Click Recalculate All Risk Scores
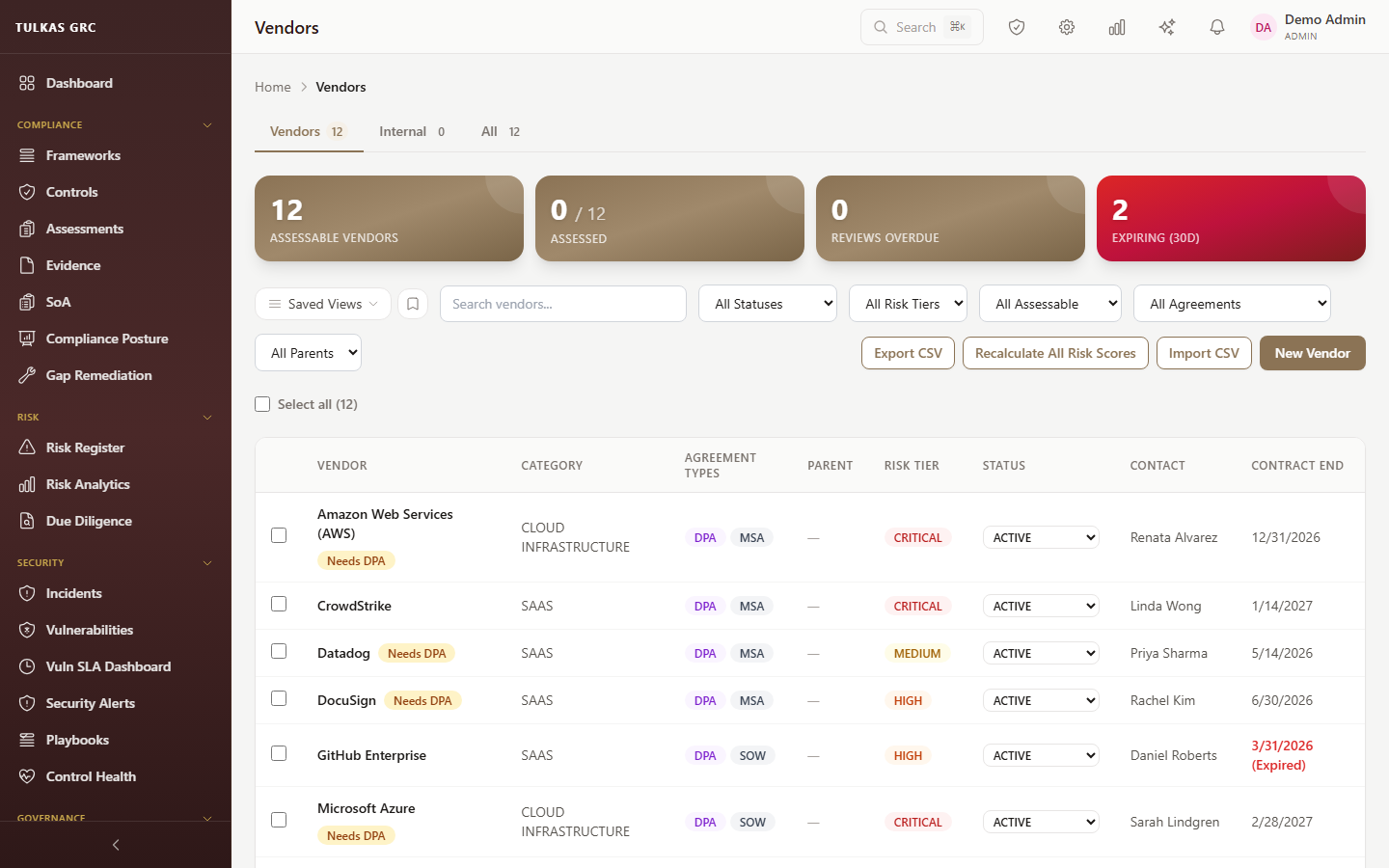 (1055, 353)
